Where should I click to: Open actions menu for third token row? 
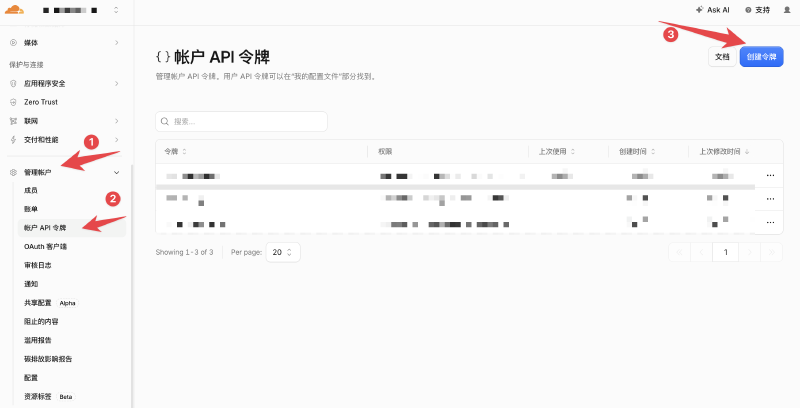(770, 222)
